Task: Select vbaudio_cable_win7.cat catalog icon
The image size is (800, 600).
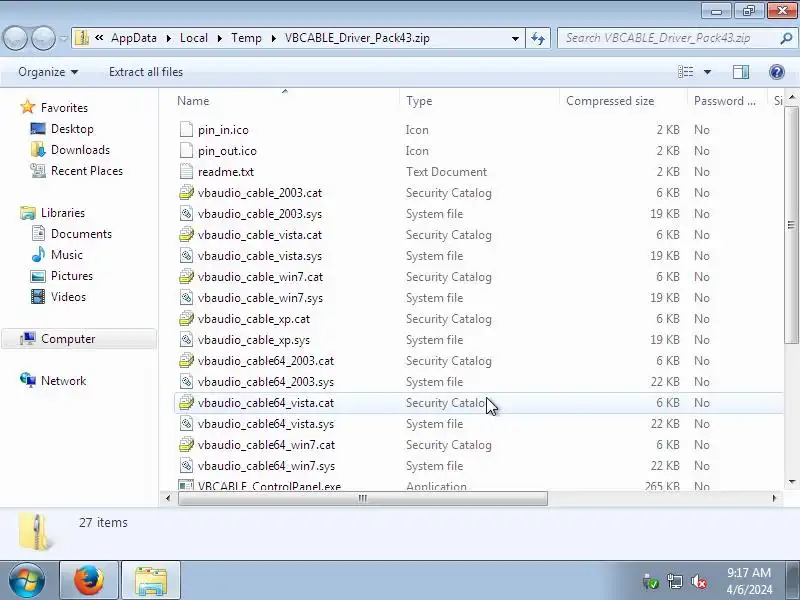Action: coord(186,277)
